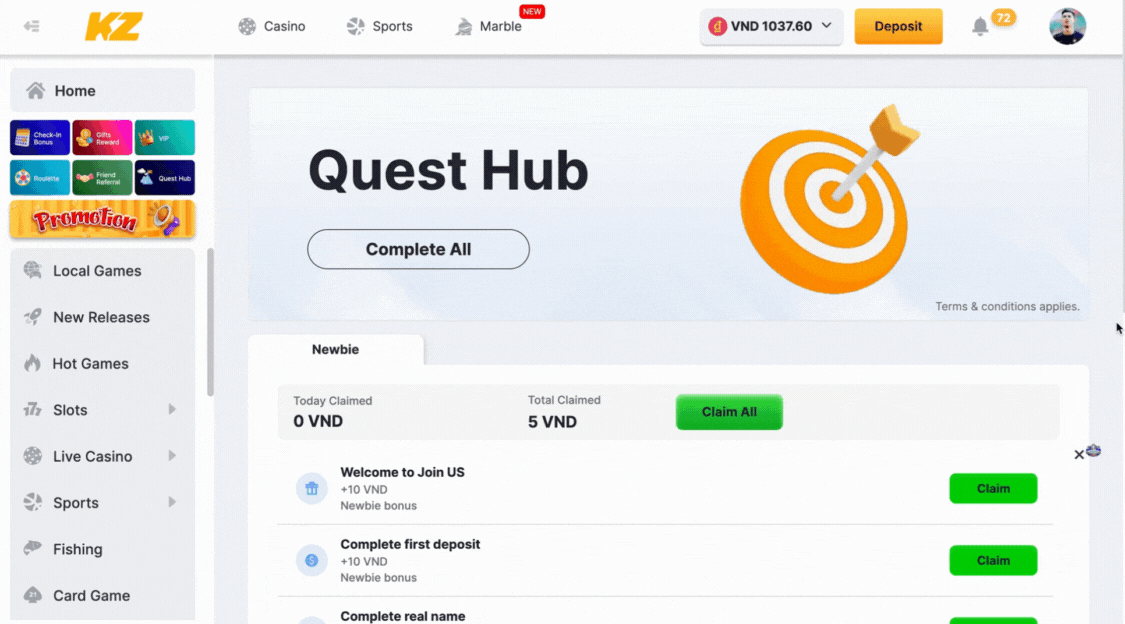Open the Quest Hub sidebar tile

click(x=164, y=178)
